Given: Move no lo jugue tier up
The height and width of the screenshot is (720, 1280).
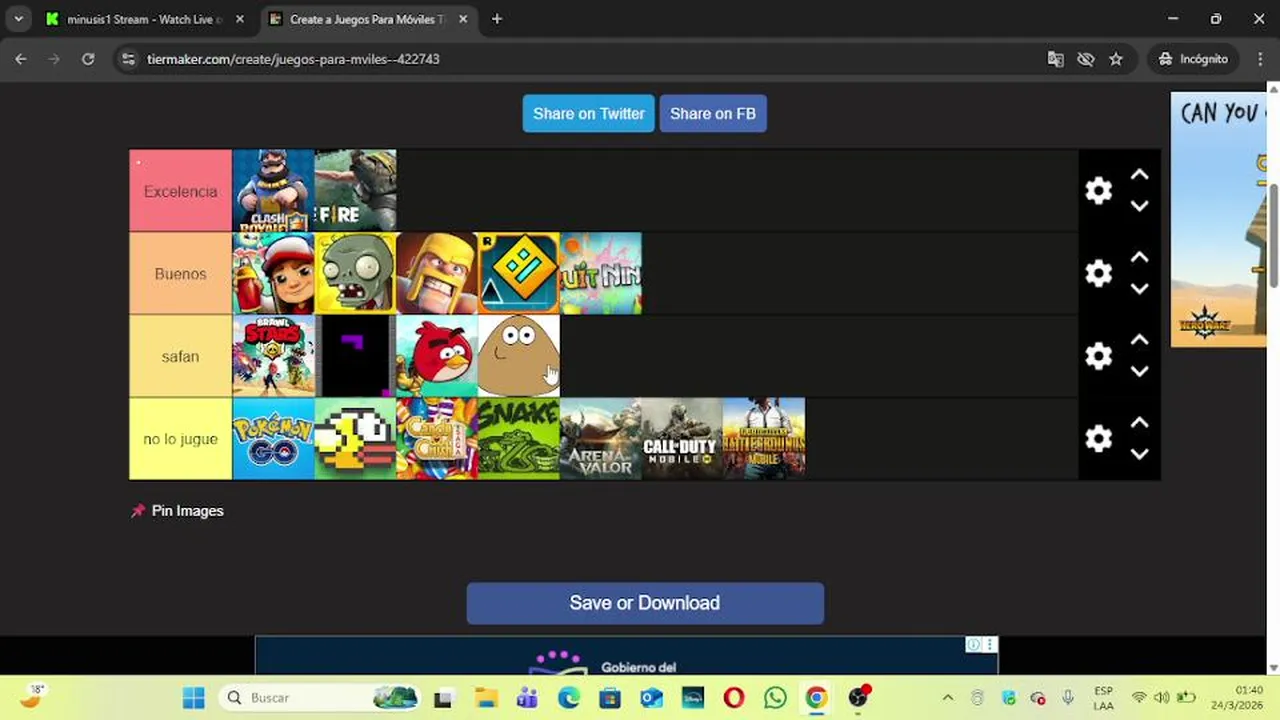Looking at the screenshot, I should coord(1139,423).
